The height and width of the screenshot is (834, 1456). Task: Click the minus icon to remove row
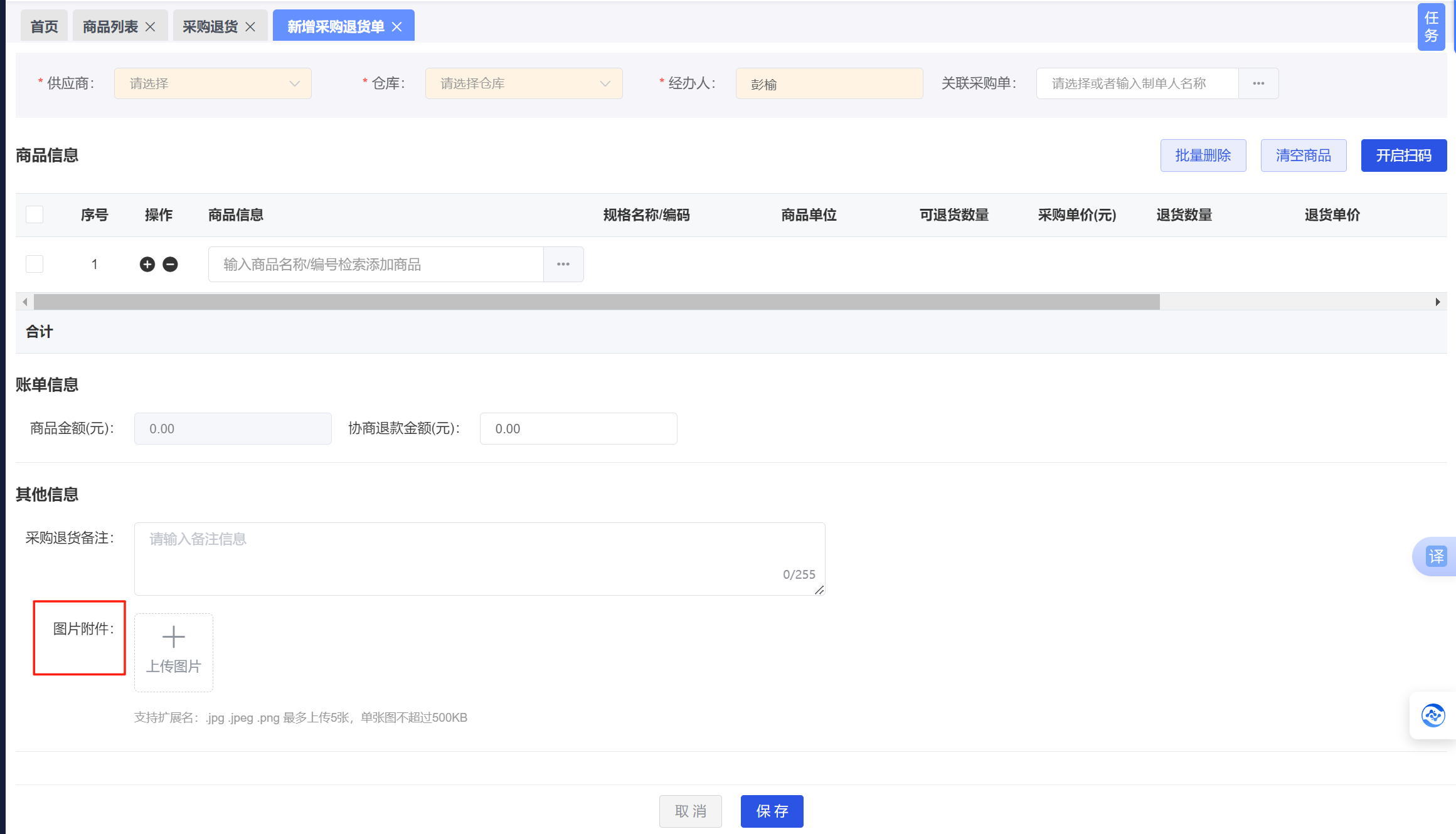(170, 264)
